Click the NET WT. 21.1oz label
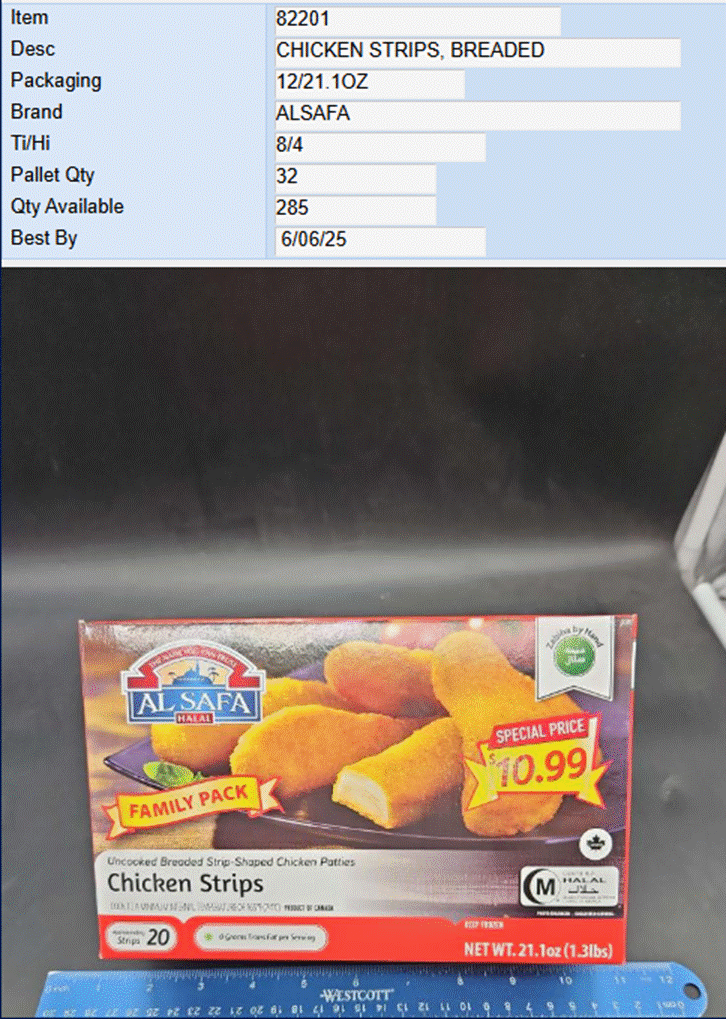Screen dimensions: 726x1019 click(538, 950)
